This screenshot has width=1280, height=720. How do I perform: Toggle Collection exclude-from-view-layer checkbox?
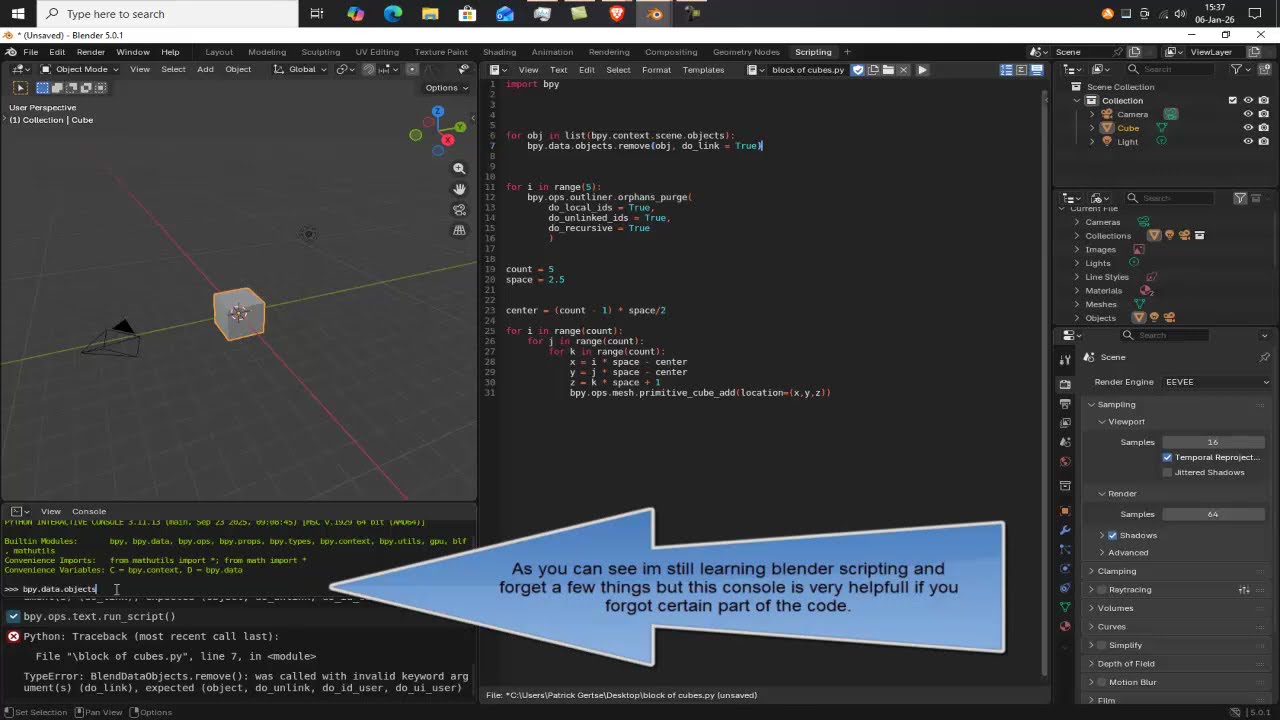pos(1232,100)
